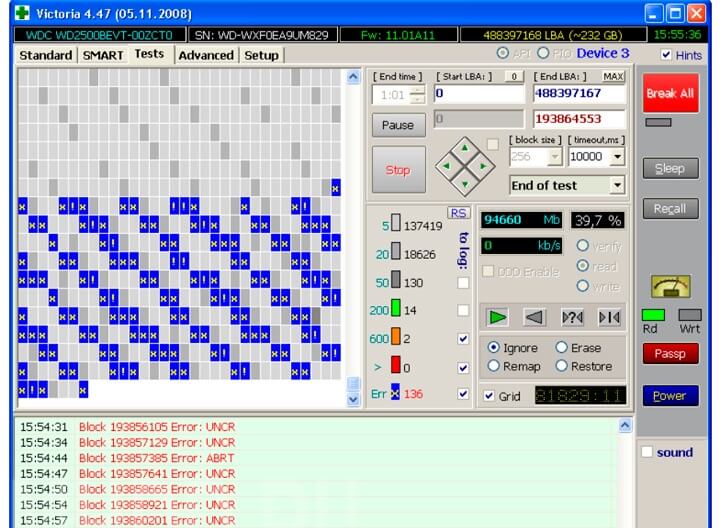
Task: Select the Erase radio option
Action: 561,347
